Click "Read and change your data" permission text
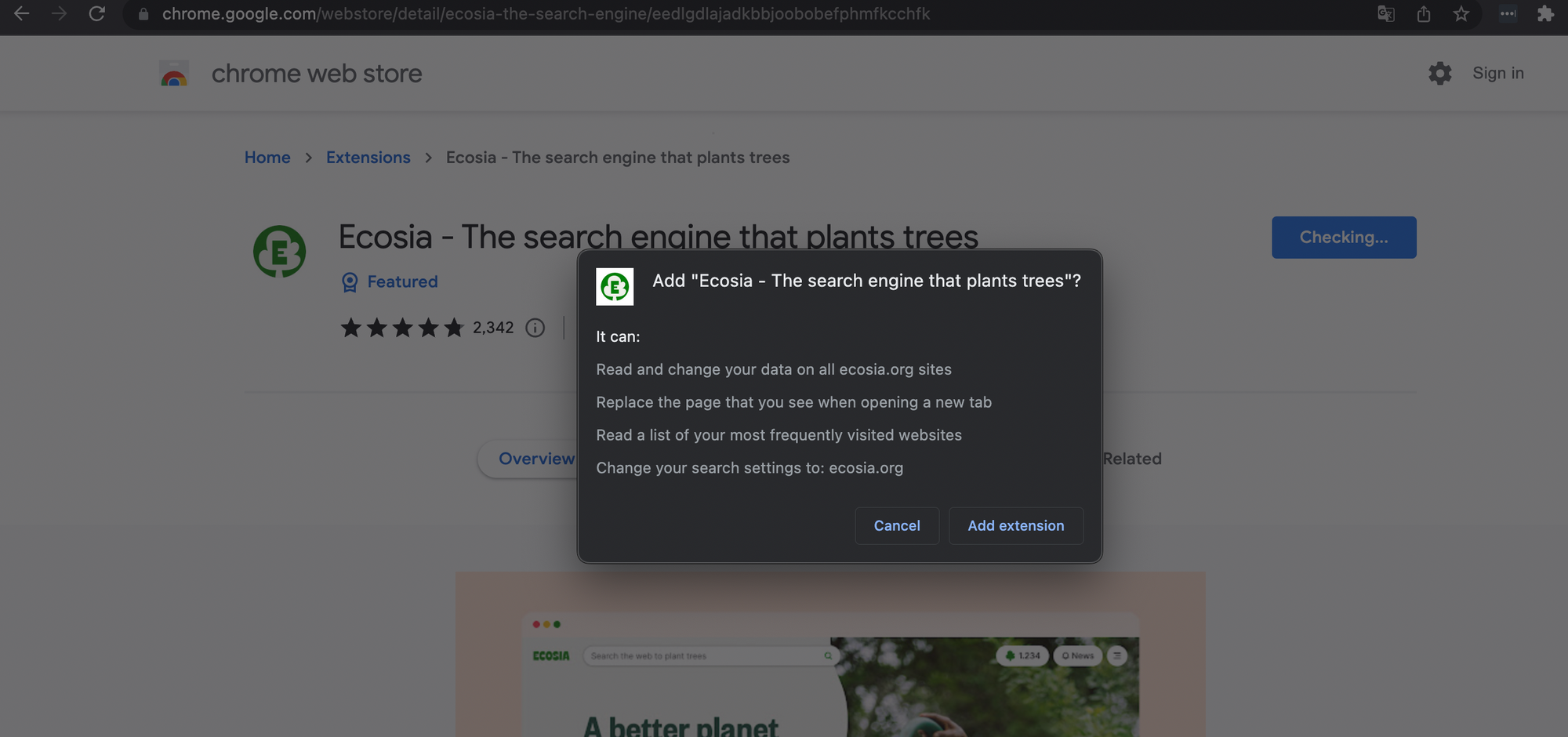 [774, 369]
